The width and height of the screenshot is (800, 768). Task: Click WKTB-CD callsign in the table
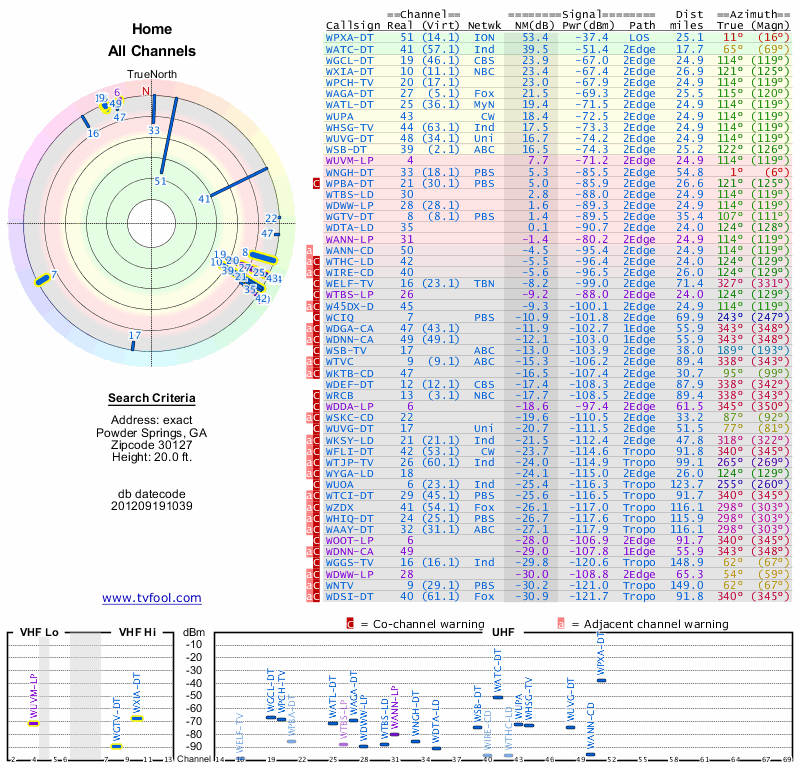coord(349,373)
